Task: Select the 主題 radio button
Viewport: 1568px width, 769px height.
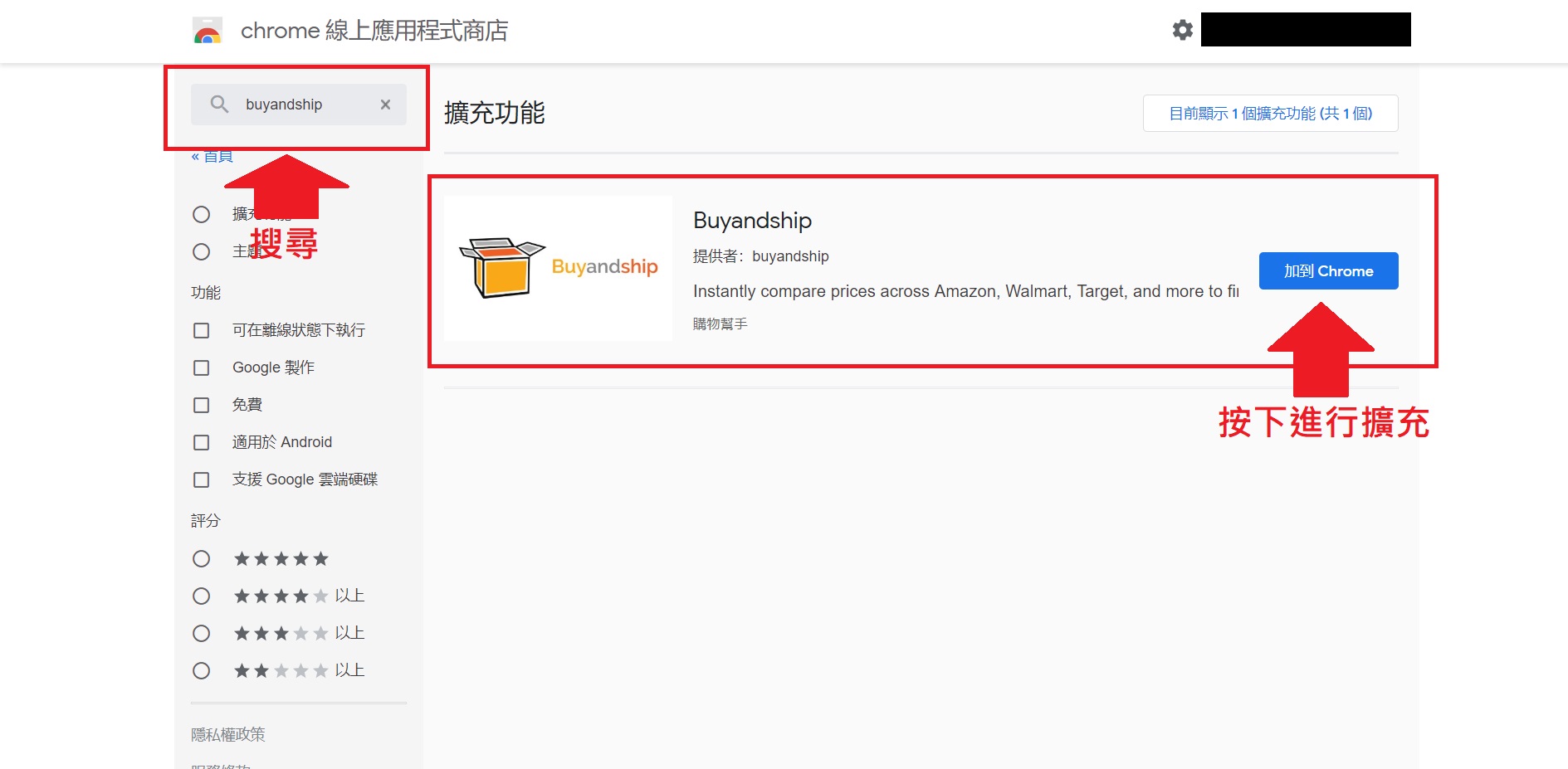Action: 201,251
